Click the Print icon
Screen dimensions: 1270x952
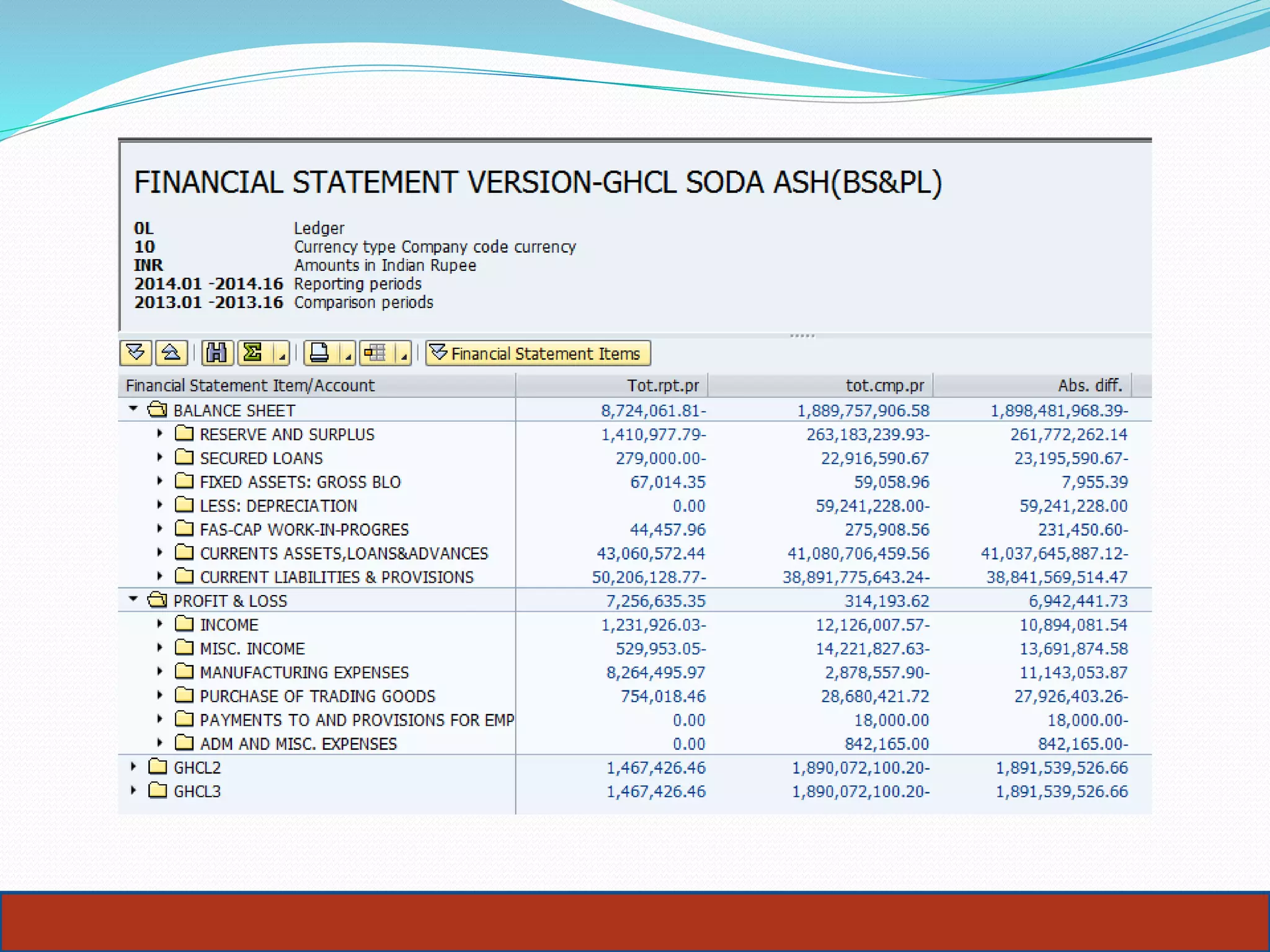click(319, 353)
